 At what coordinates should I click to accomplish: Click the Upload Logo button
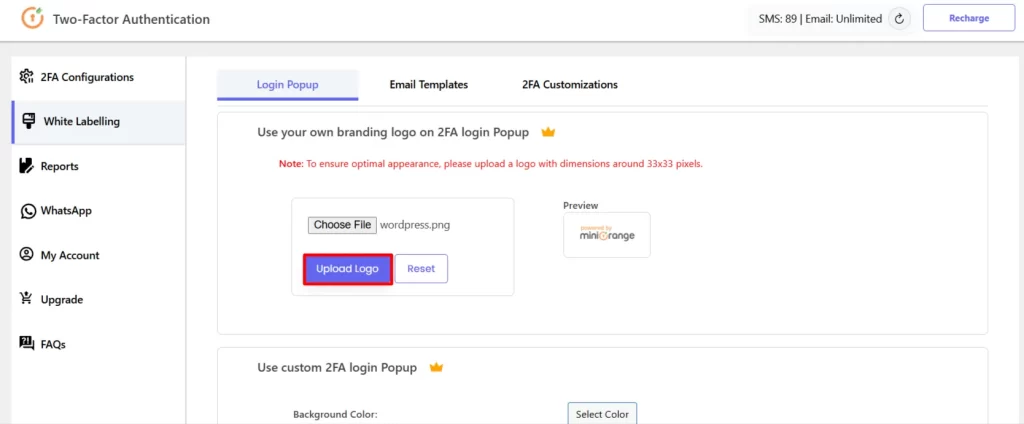click(347, 269)
